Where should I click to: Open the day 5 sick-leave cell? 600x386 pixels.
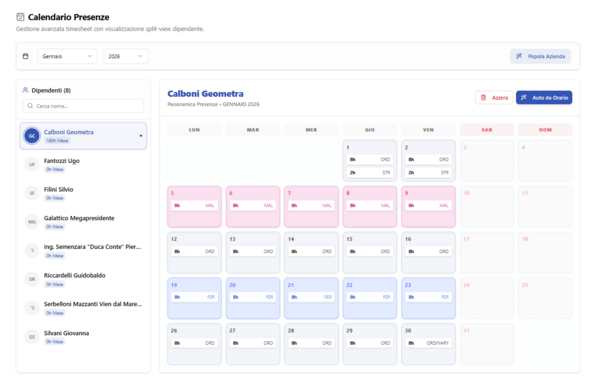(194, 207)
